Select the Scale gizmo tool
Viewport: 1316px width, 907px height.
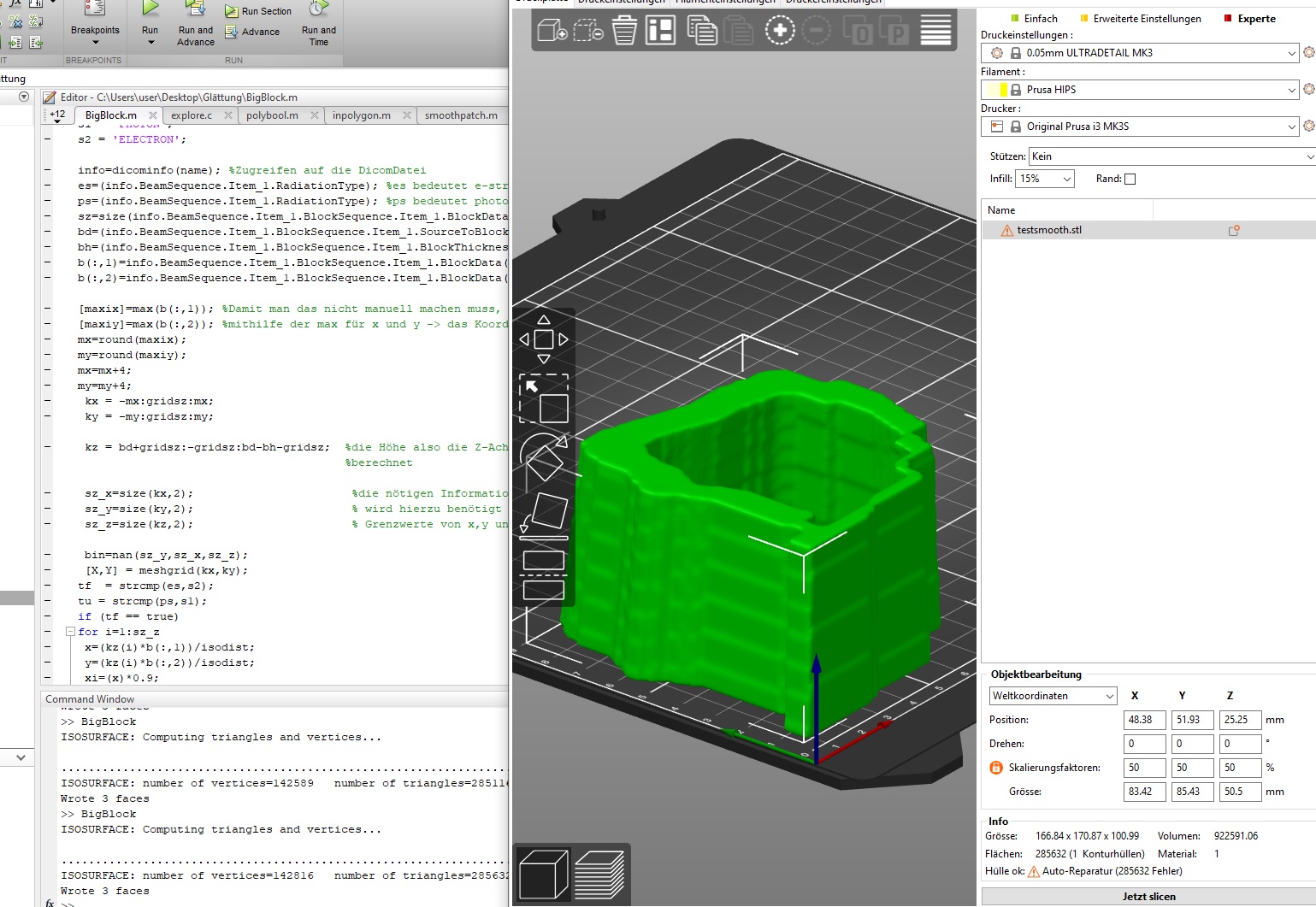click(544, 398)
